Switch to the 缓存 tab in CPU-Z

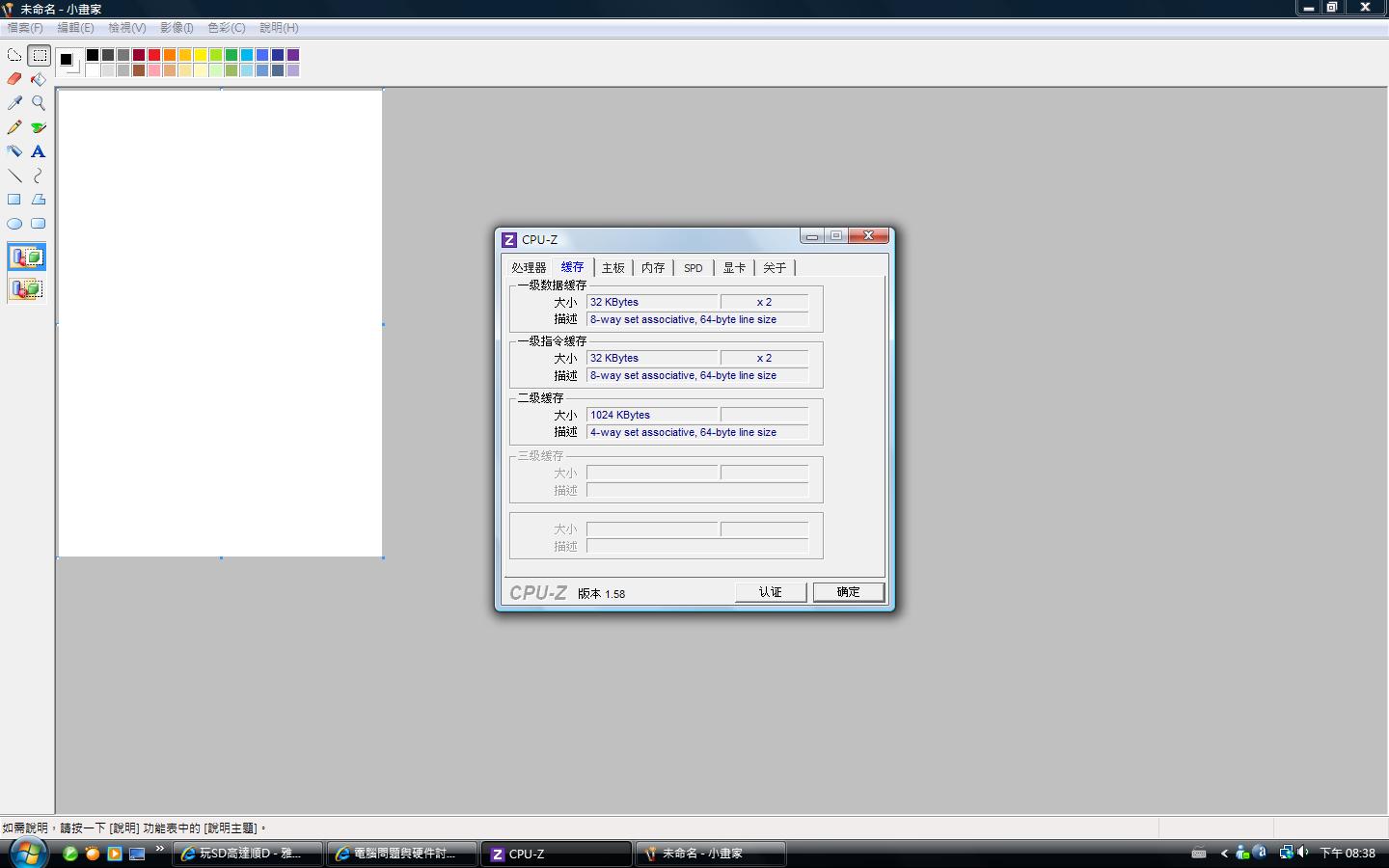572,266
